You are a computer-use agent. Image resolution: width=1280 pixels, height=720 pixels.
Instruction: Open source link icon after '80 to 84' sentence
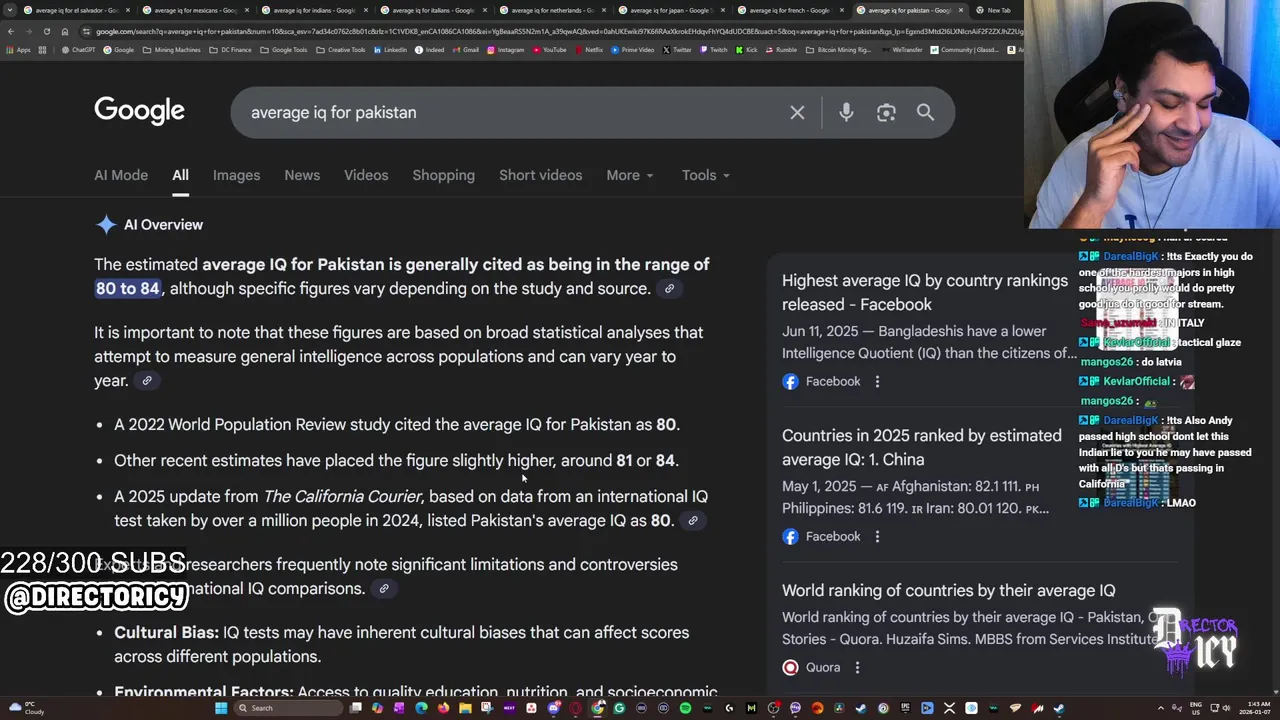click(x=669, y=289)
